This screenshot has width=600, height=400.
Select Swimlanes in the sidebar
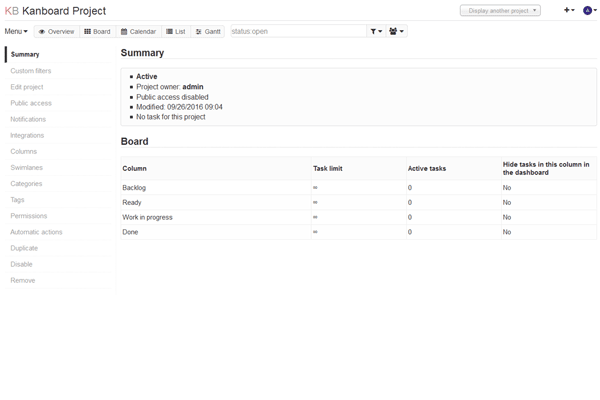pos(26,168)
